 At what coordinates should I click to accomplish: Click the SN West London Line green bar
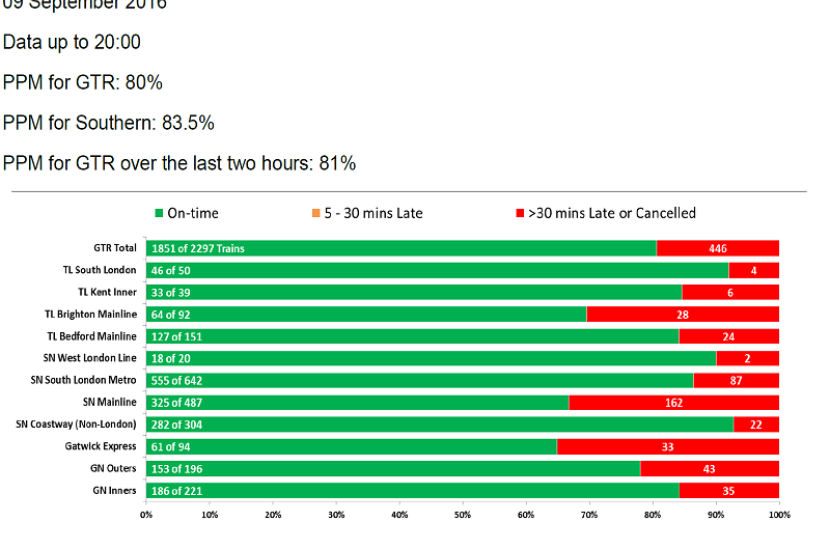(x=431, y=358)
